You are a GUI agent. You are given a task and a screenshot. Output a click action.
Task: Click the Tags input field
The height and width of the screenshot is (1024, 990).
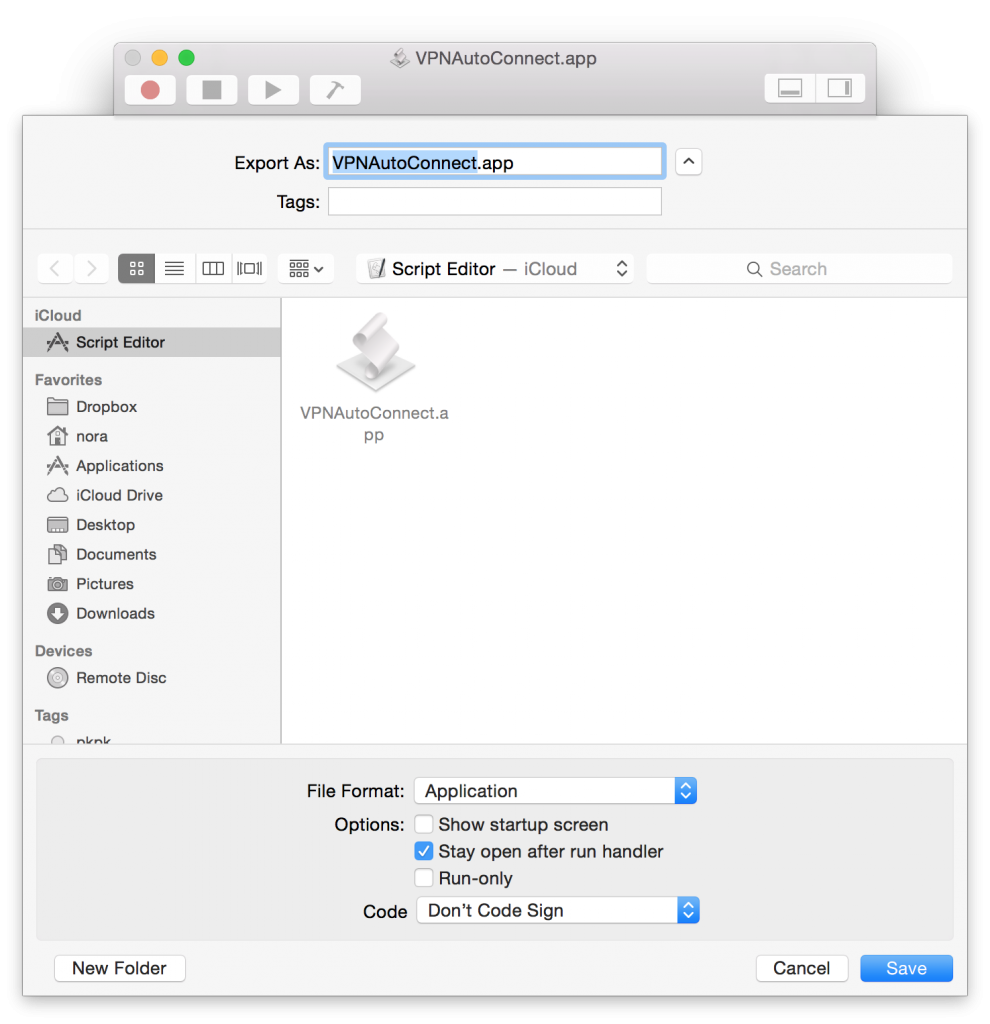tap(495, 201)
